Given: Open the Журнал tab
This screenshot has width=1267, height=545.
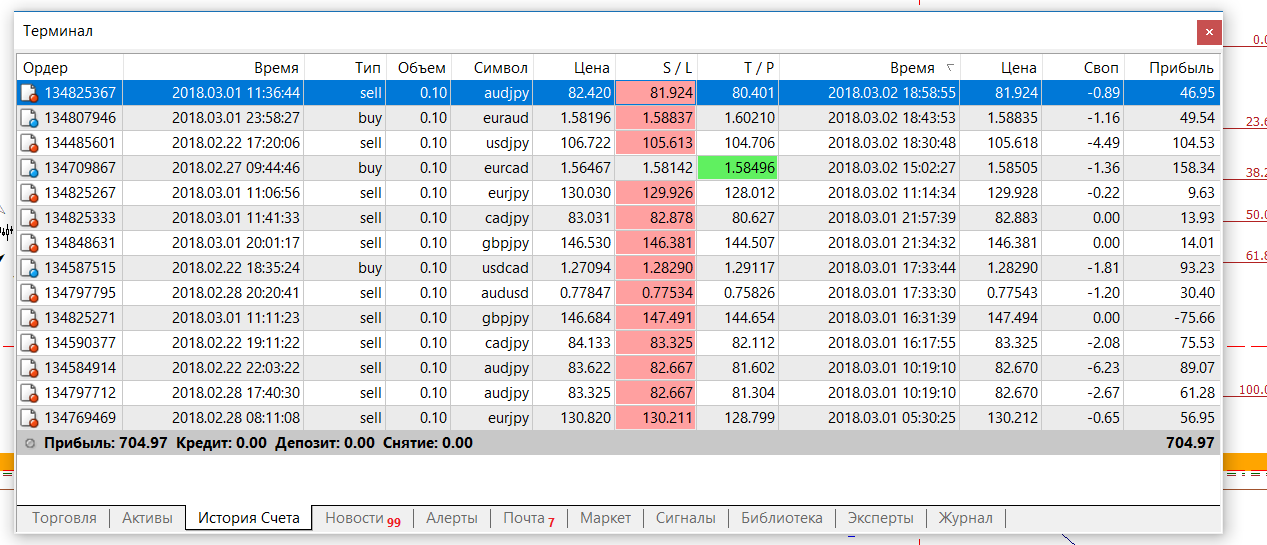Looking at the screenshot, I should pos(965,518).
